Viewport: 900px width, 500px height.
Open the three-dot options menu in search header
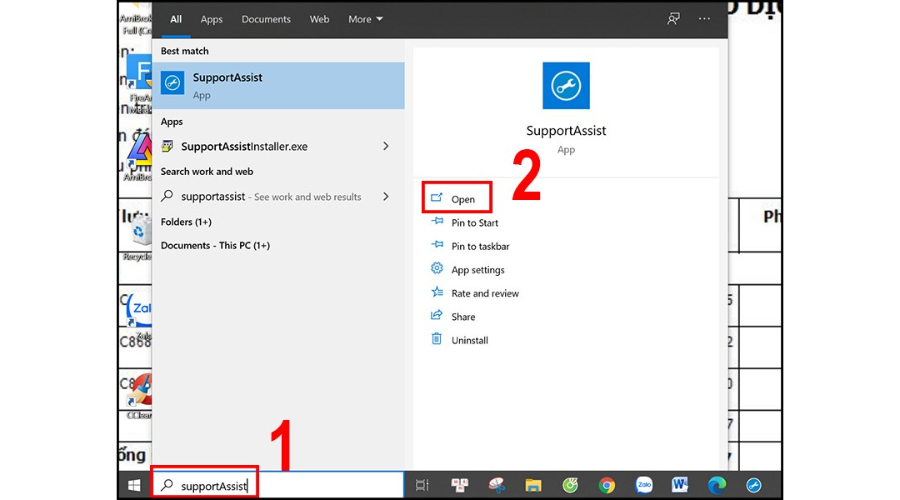(x=704, y=19)
